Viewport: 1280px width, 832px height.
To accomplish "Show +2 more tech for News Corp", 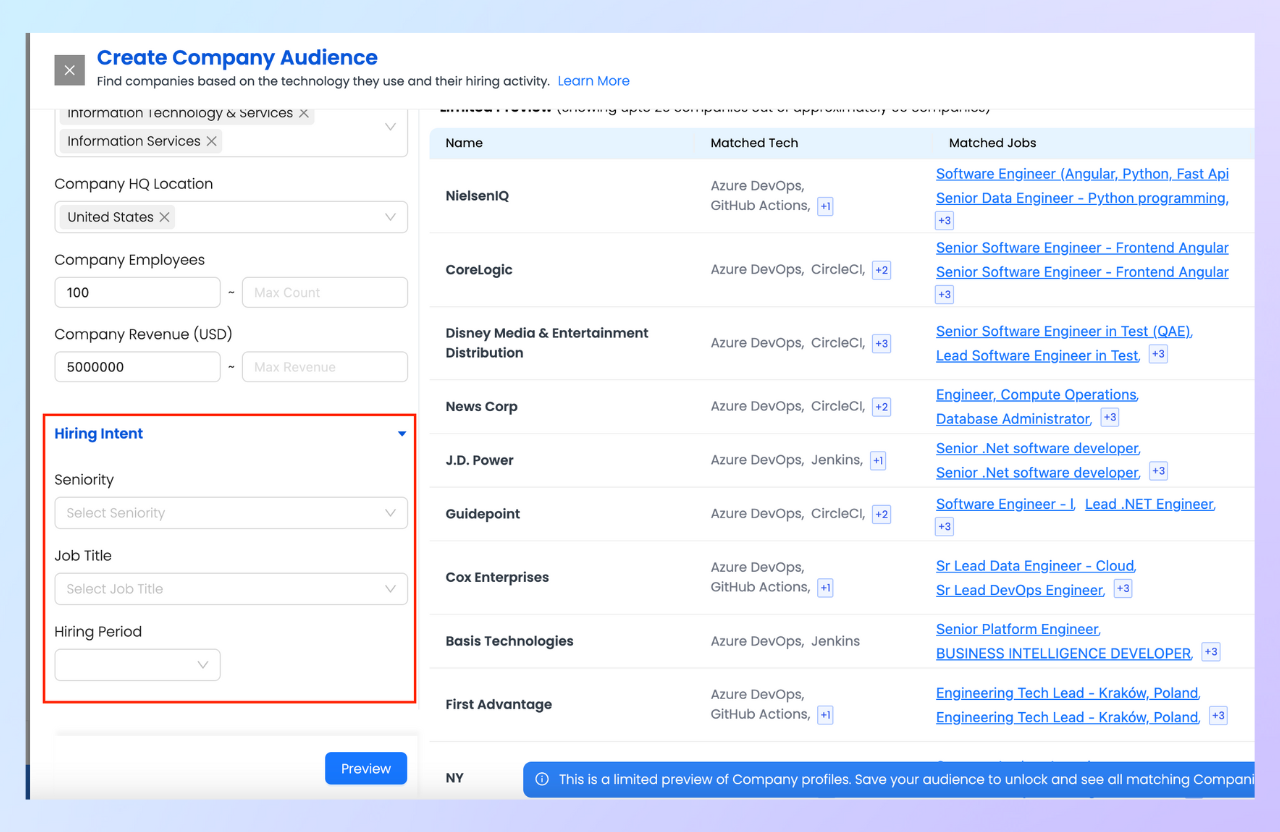I will (881, 407).
